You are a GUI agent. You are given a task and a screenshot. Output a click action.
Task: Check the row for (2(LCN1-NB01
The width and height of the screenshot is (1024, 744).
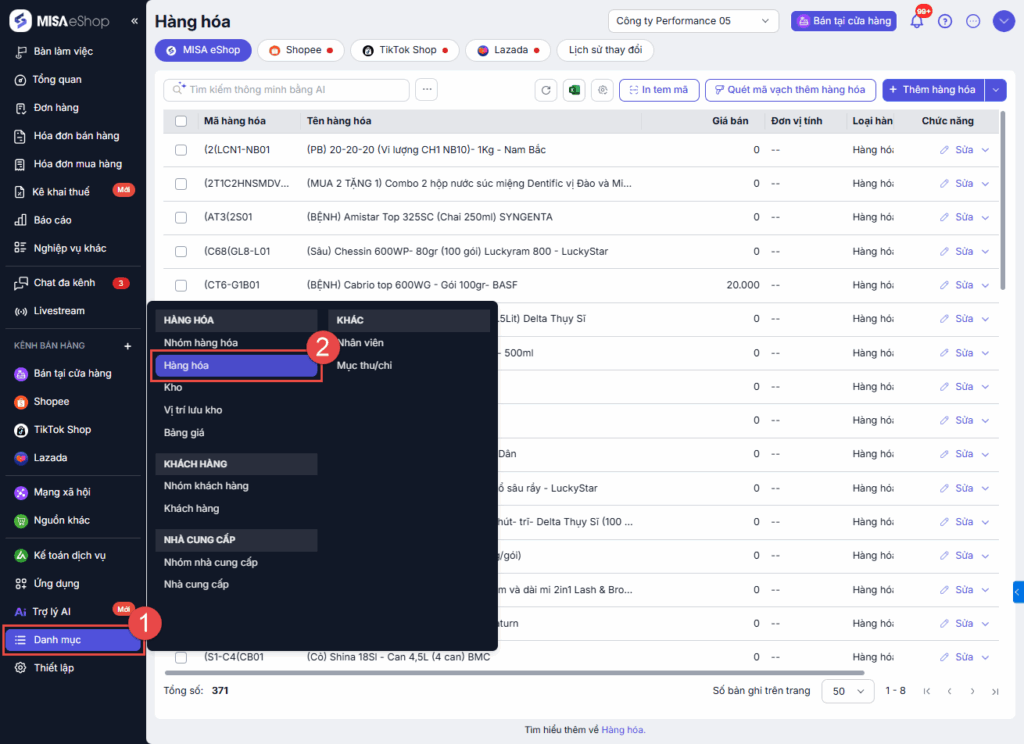181,150
